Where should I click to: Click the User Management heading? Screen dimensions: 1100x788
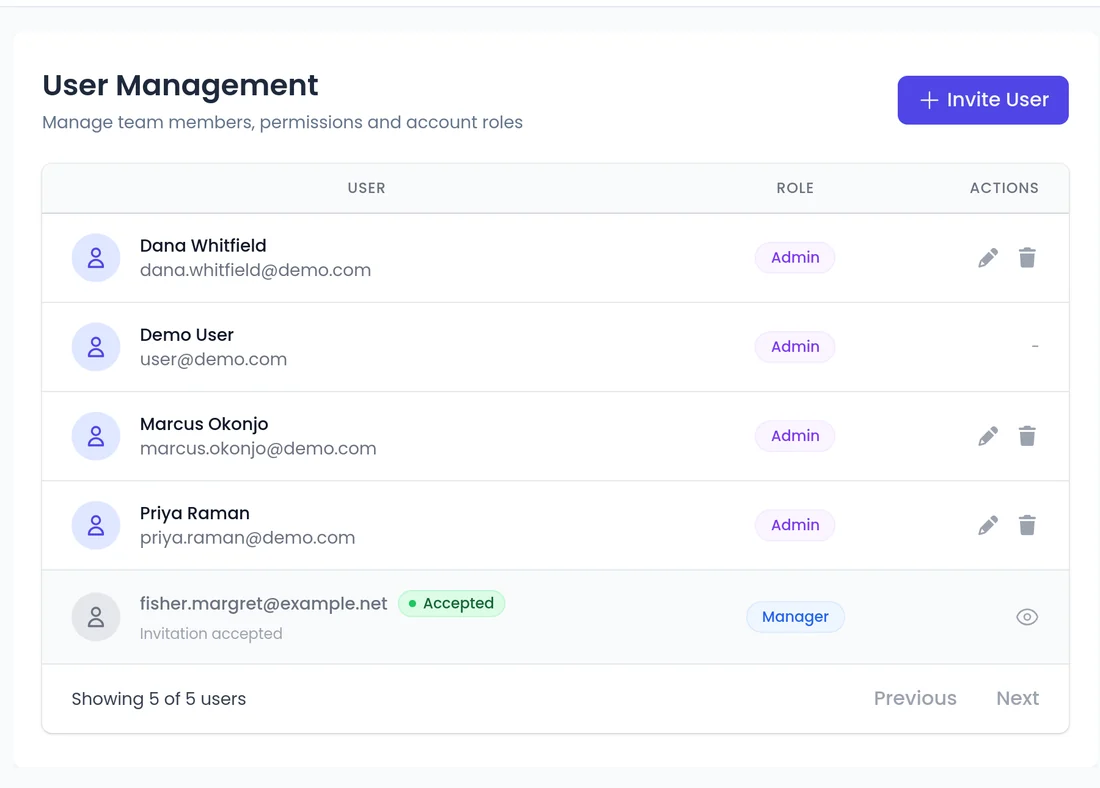click(180, 86)
